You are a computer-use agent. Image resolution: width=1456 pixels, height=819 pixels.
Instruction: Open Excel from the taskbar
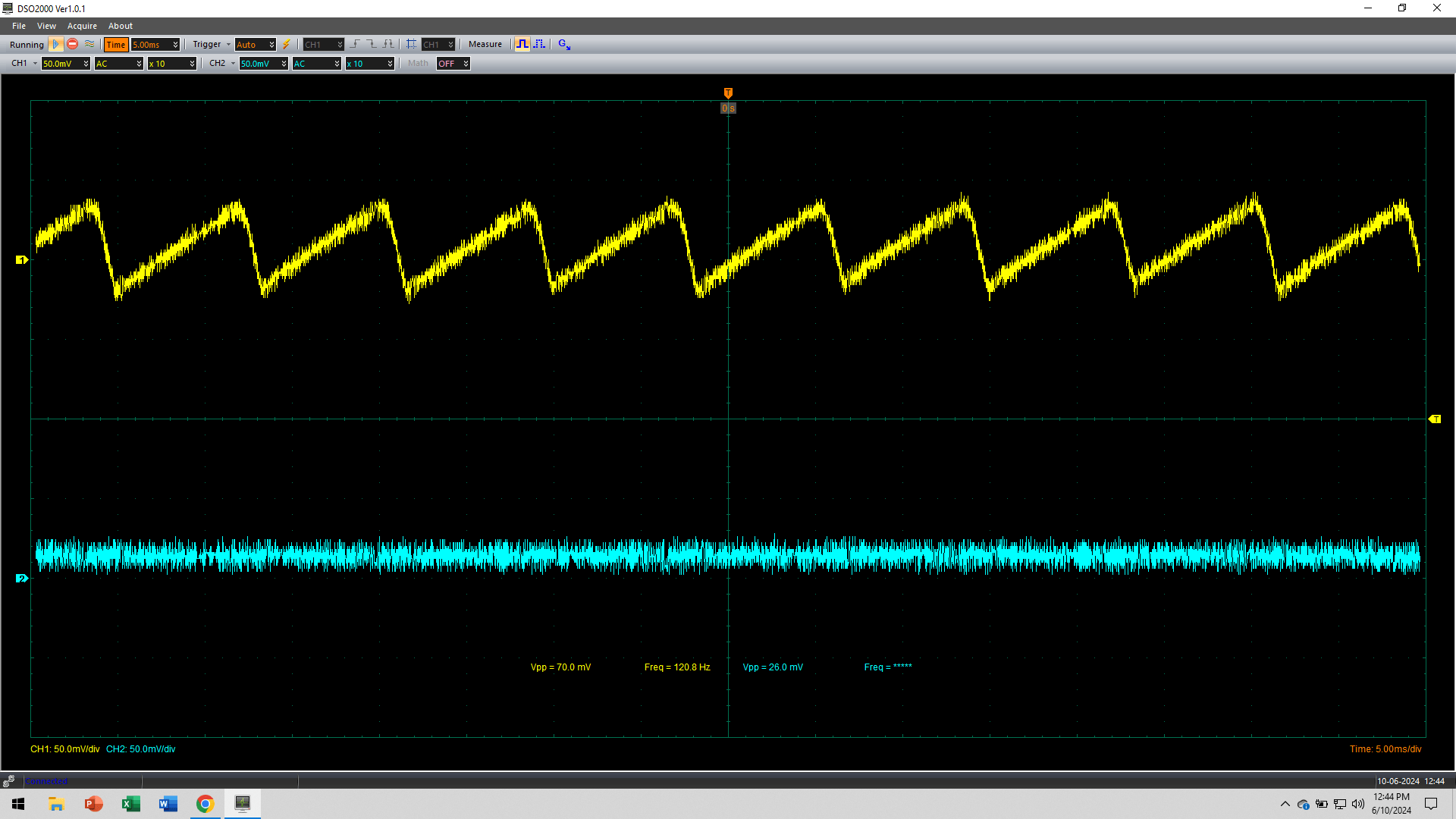click(x=130, y=804)
